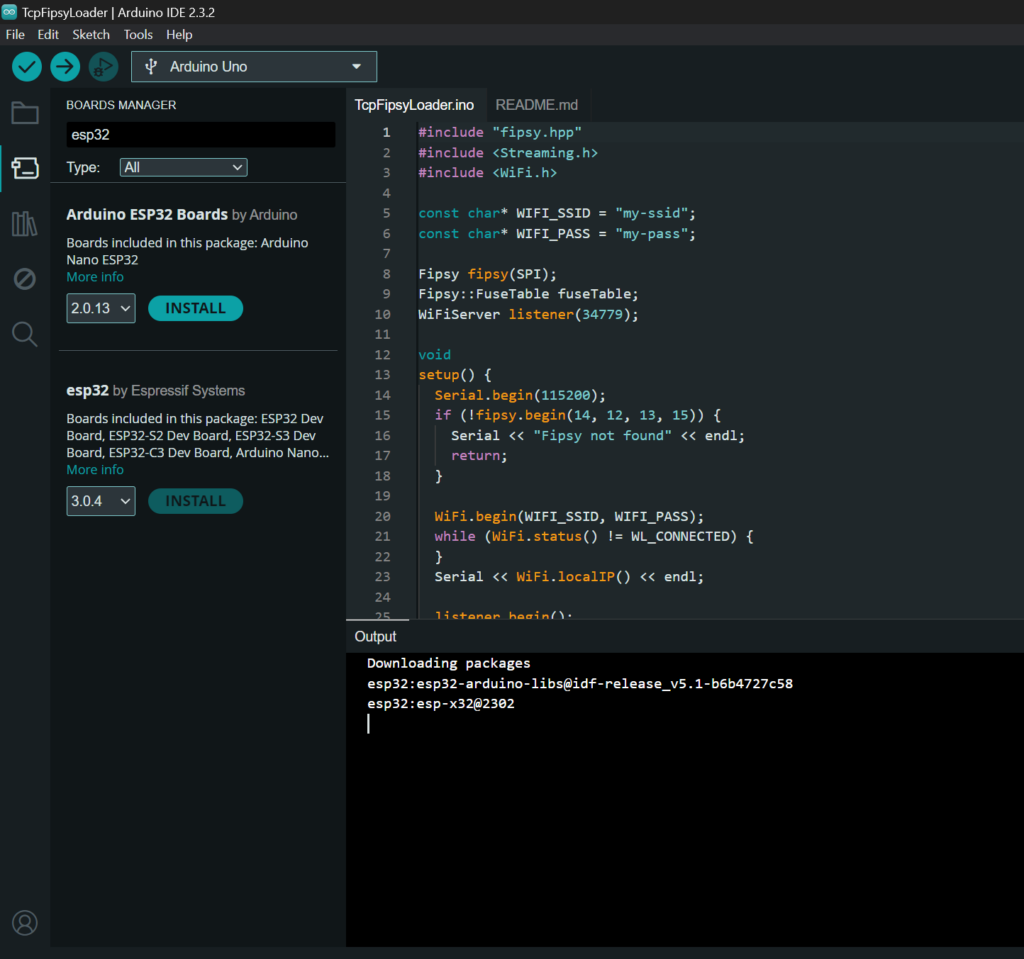Click line number 10 in the gutter
Screen dimensions: 1024x959
(x=383, y=314)
